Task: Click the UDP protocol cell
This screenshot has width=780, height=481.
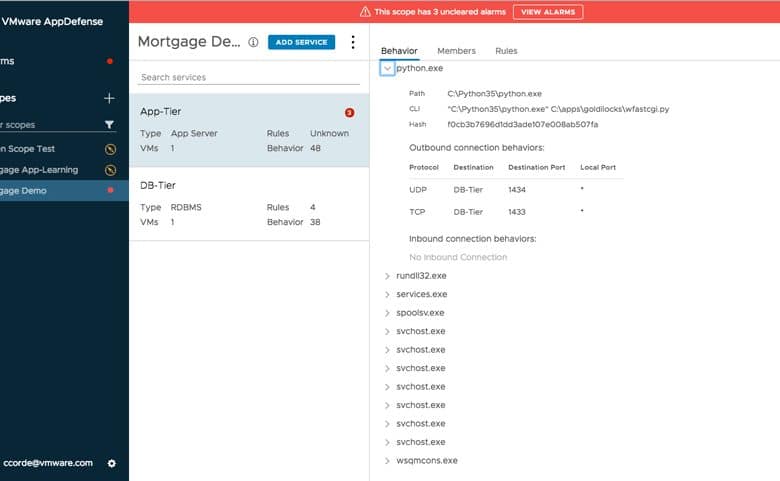Action: [418, 190]
